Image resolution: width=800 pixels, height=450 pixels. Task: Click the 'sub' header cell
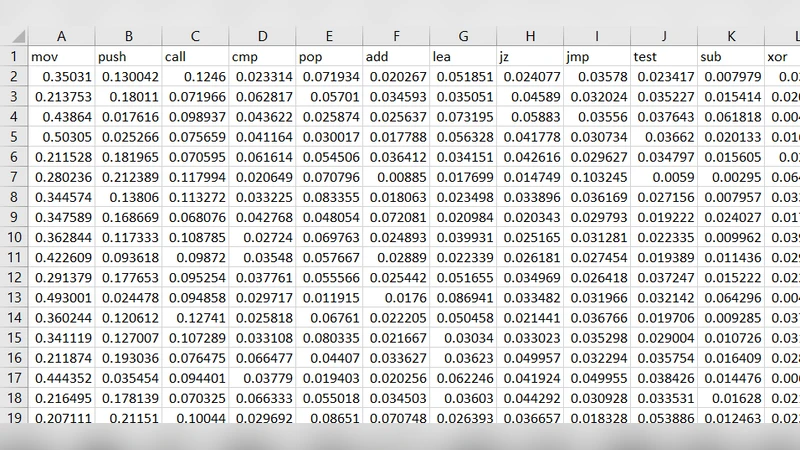point(731,56)
